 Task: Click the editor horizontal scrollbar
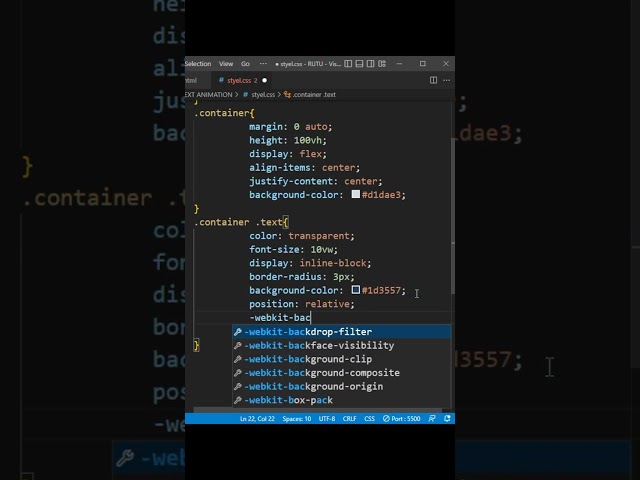click(318, 409)
